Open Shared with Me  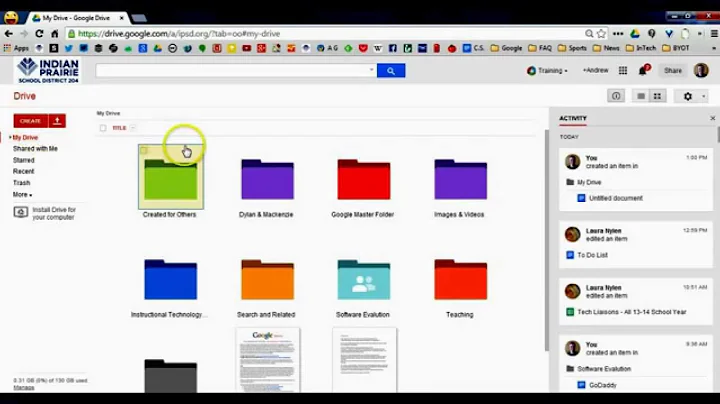35,149
